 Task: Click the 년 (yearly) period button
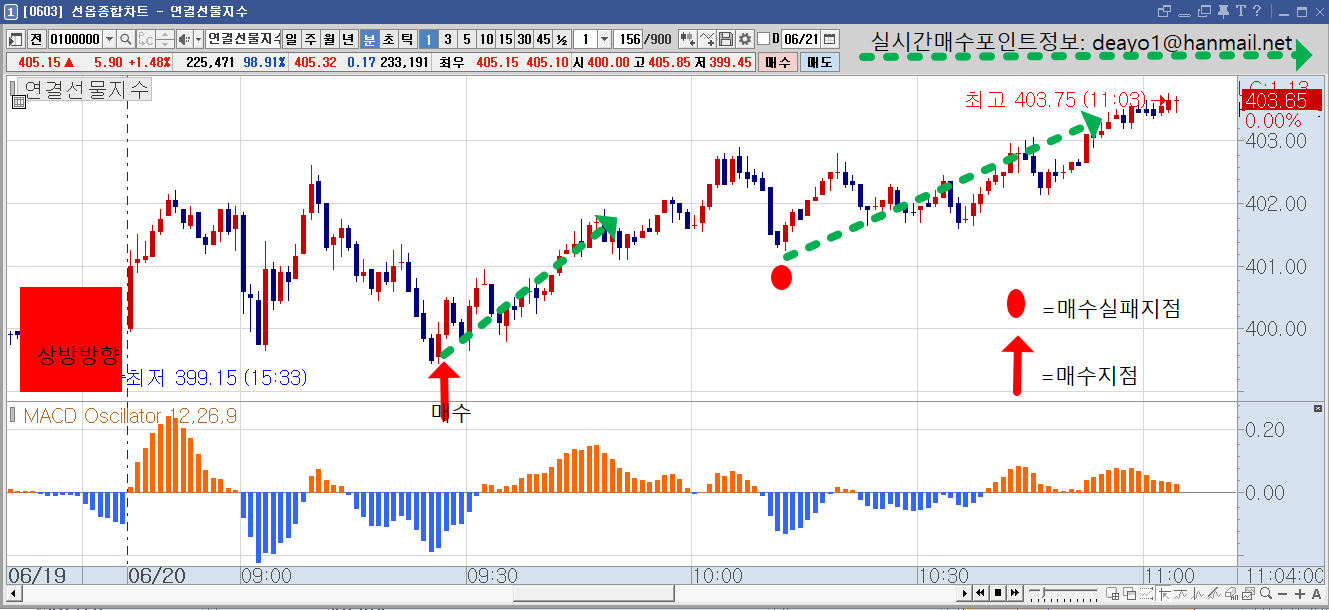coord(348,39)
